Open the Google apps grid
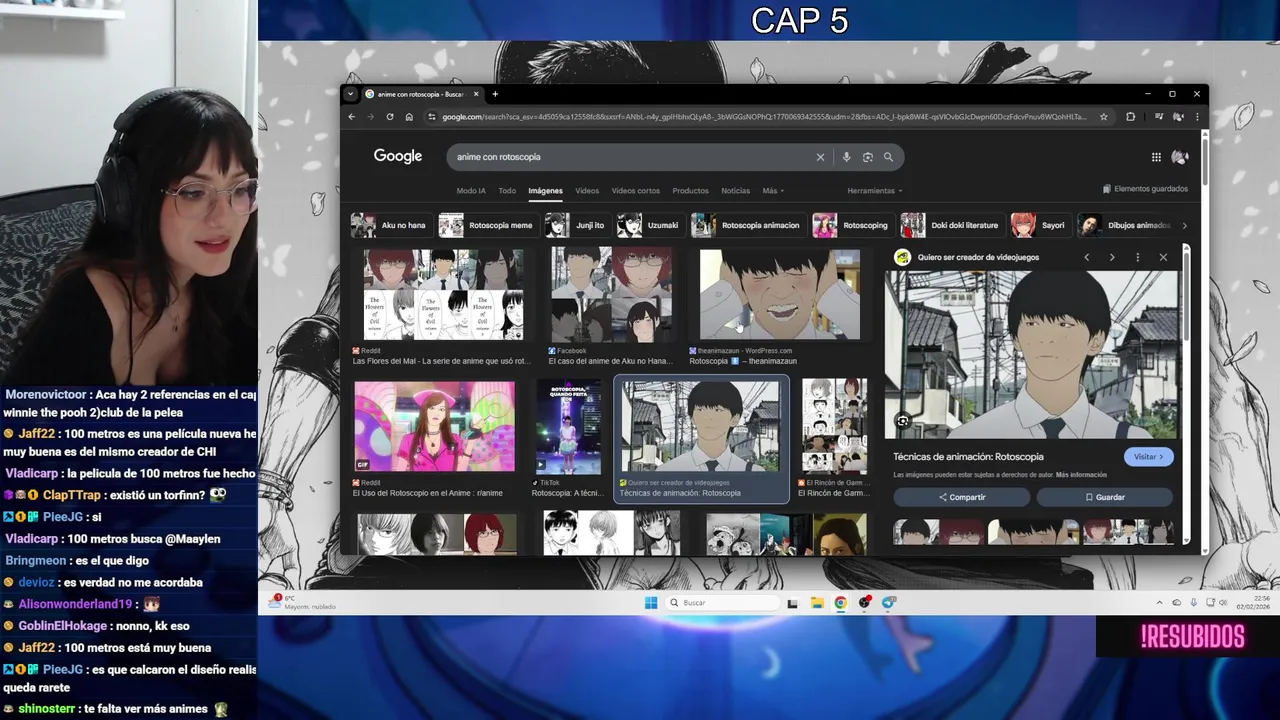Viewport: 1280px width, 720px height. pos(1156,157)
